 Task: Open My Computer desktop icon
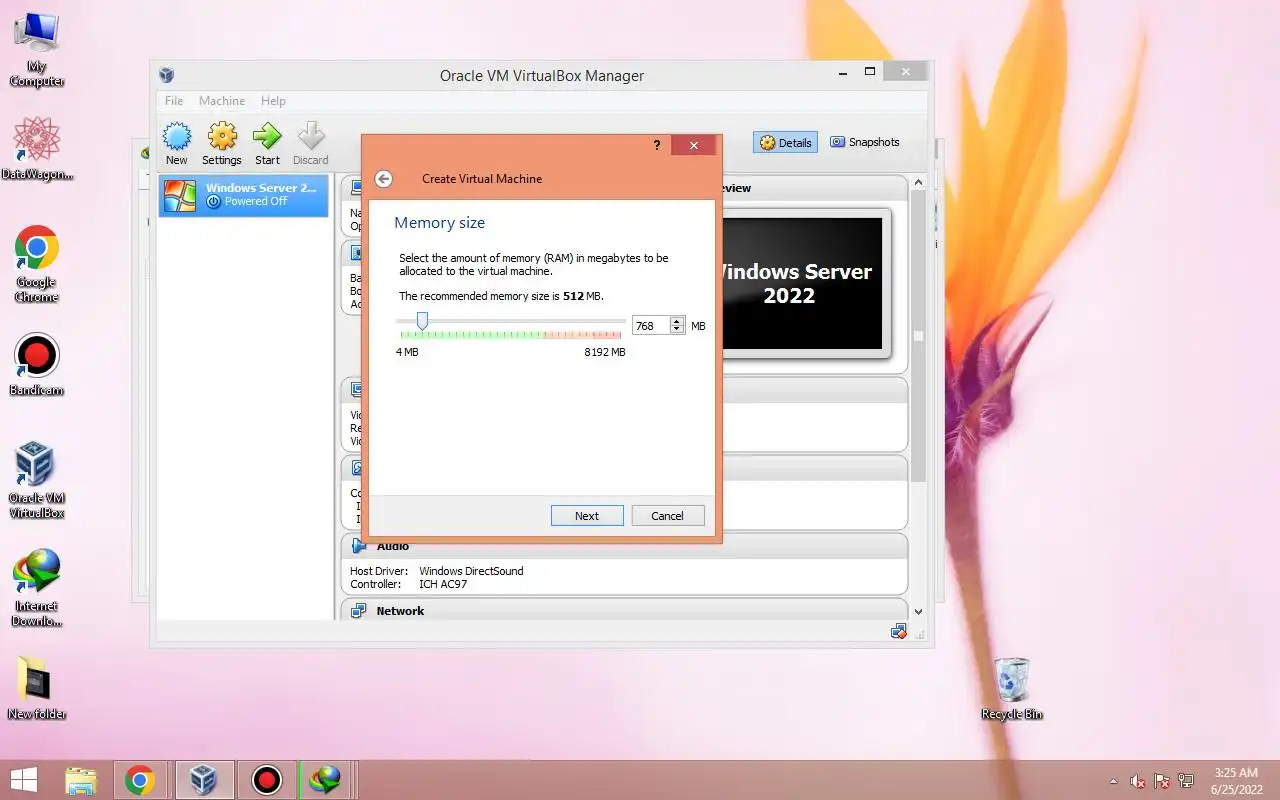point(37,49)
